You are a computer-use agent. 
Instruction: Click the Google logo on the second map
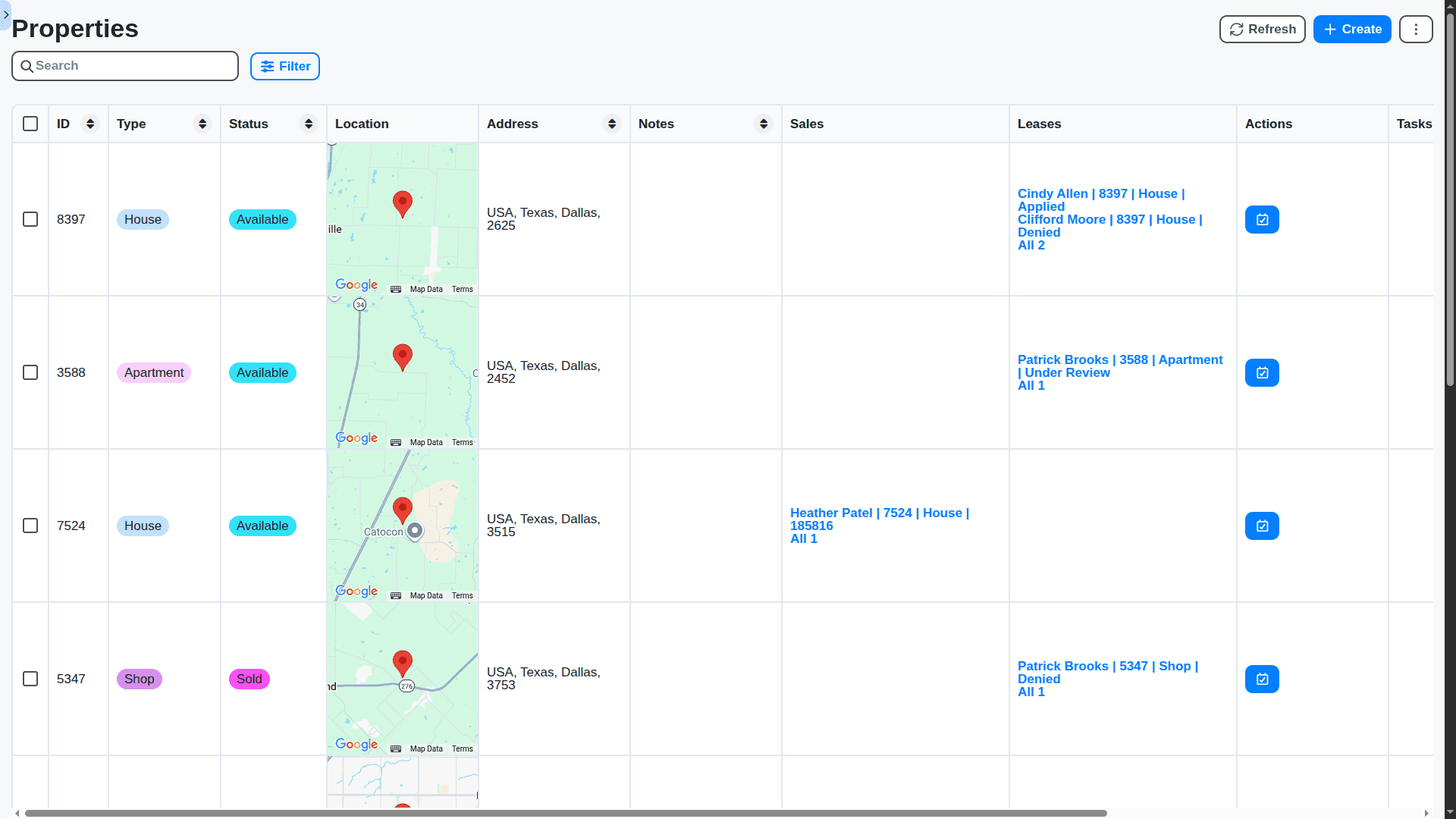pos(356,438)
